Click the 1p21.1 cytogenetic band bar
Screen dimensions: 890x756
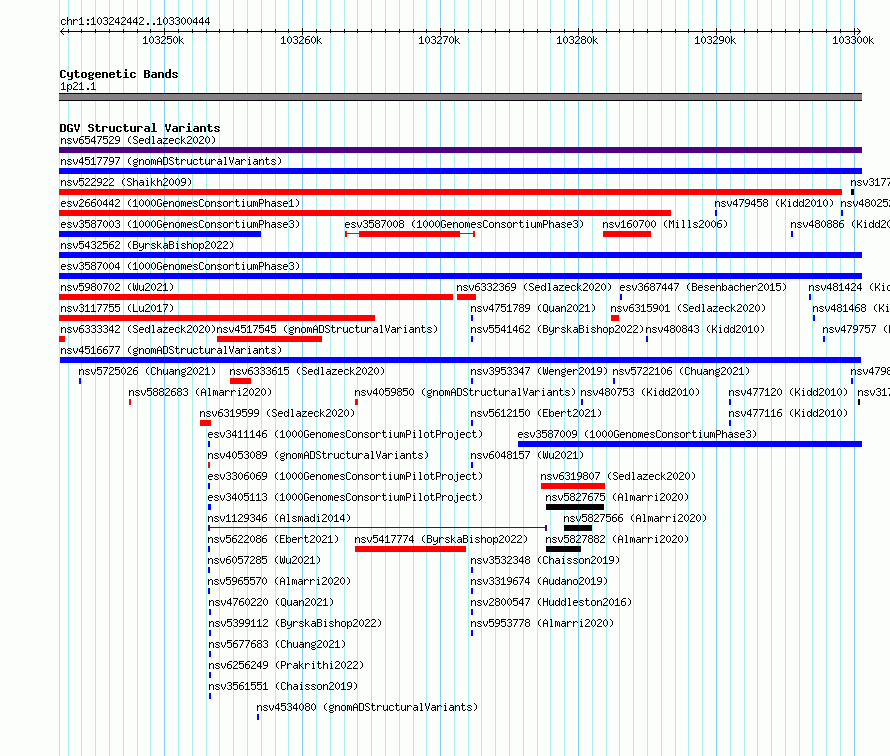click(x=460, y=97)
